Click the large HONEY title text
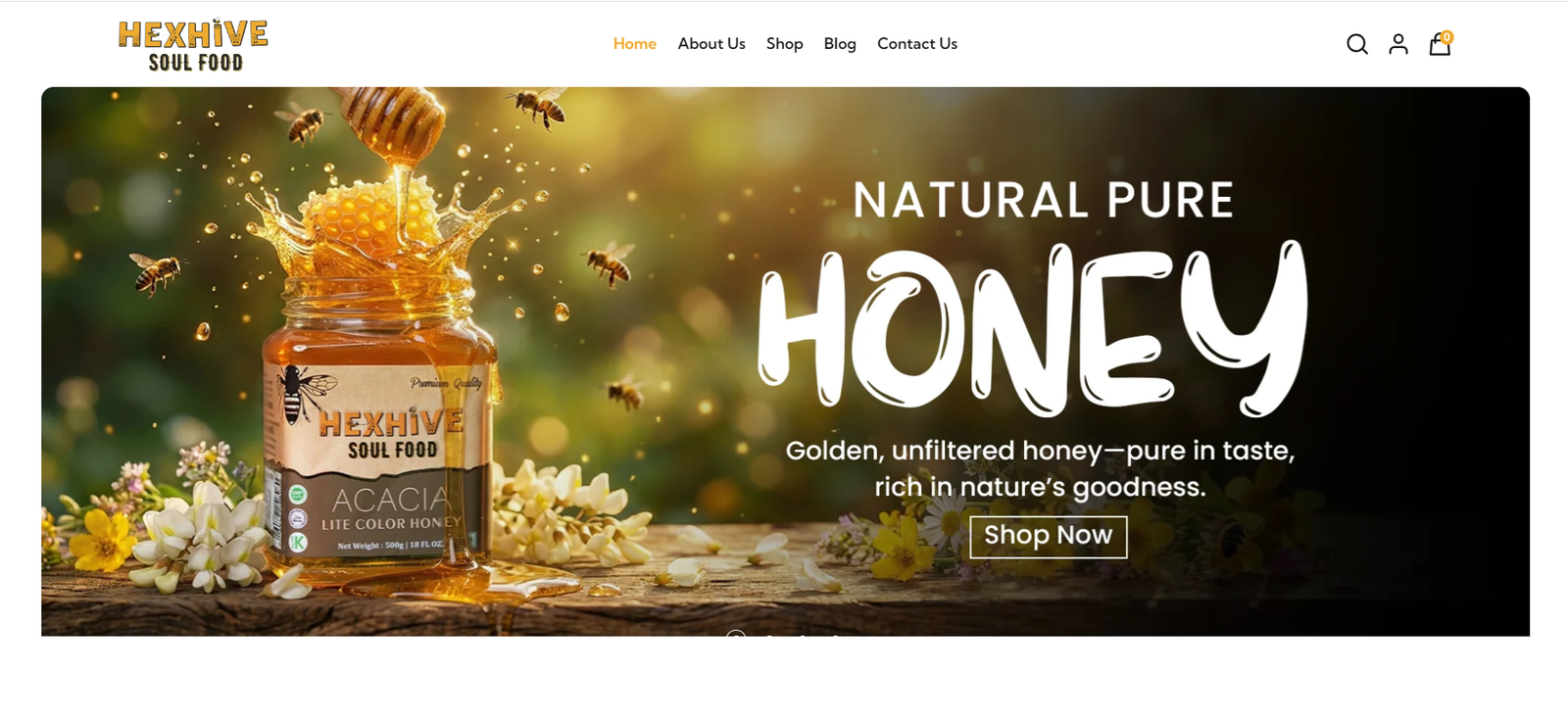This screenshot has width=1568, height=720. click(1033, 330)
